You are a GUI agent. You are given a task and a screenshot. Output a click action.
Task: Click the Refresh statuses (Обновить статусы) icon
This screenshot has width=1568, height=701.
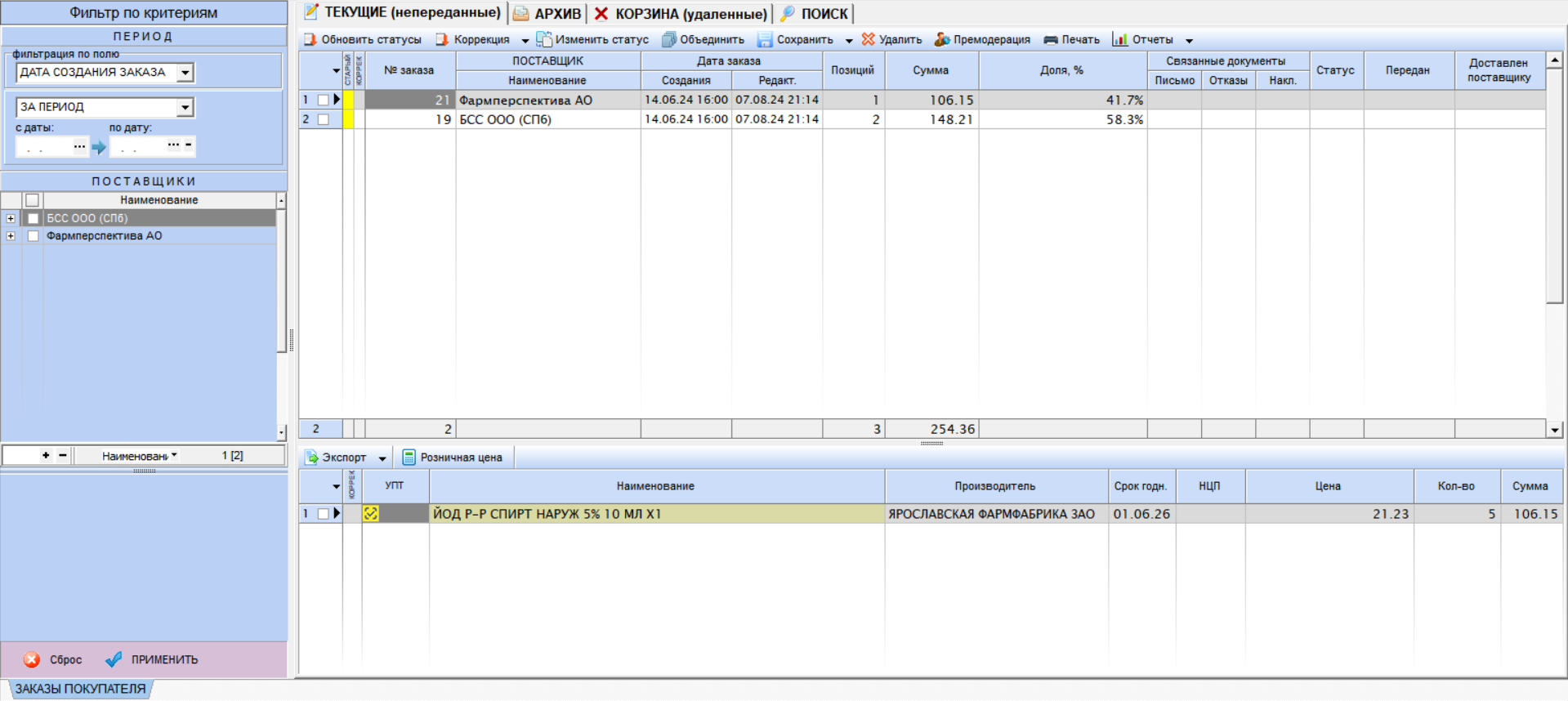(x=310, y=39)
